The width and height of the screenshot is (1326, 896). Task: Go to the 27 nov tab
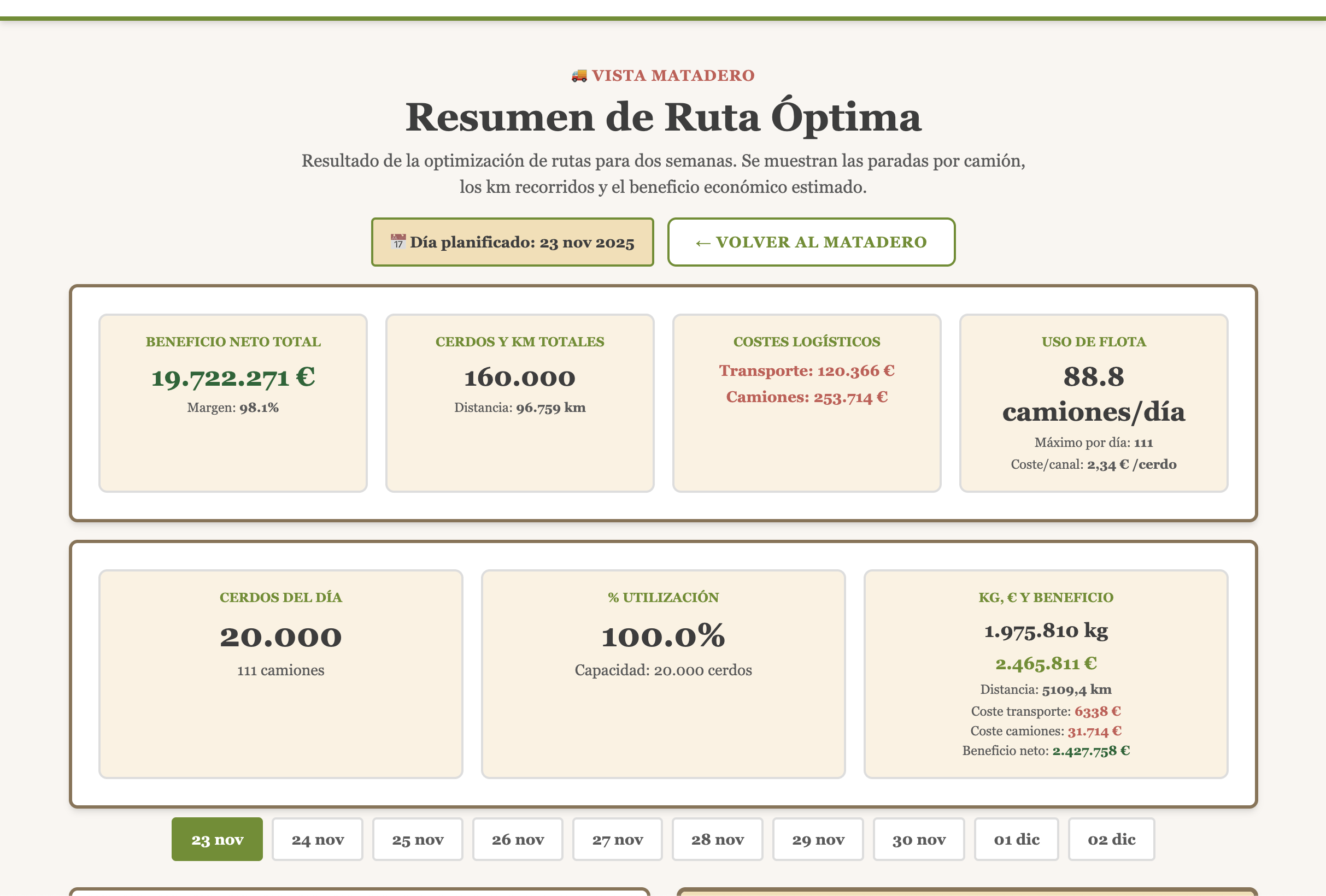click(x=617, y=839)
